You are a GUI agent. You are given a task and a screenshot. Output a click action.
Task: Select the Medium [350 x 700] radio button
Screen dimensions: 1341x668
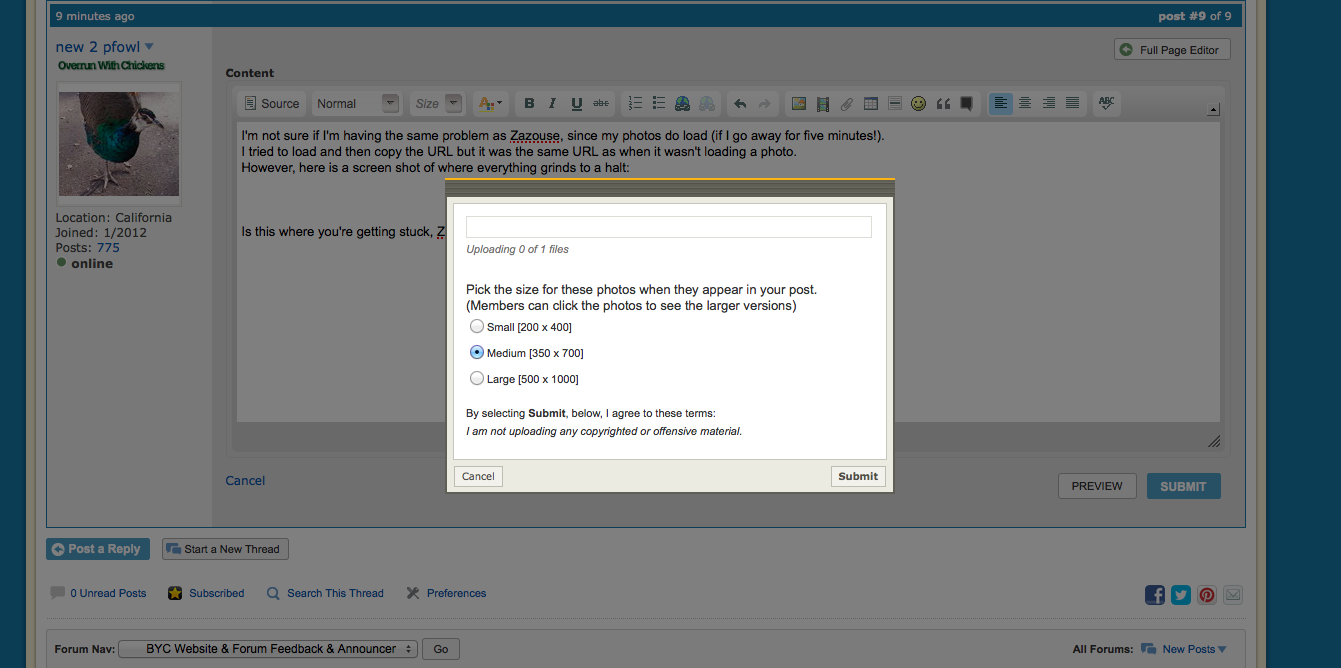click(x=477, y=353)
